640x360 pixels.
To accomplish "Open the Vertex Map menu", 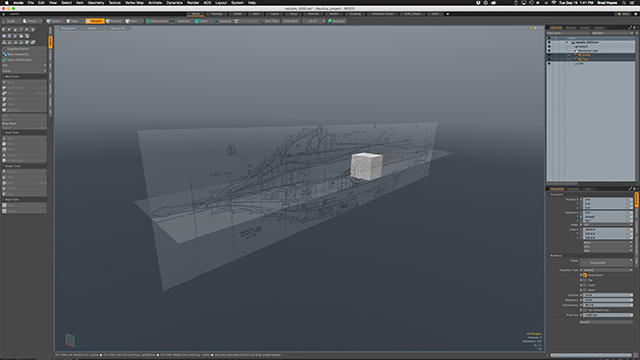I will coord(134,2).
